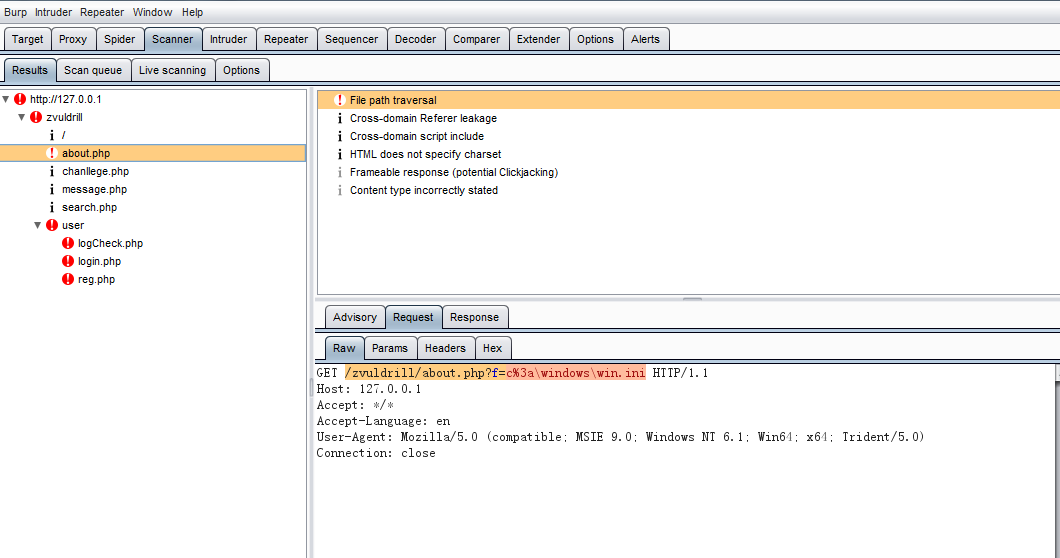Viewport: 1060px width, 558px height.
Task: Open the Scan queue sub-tab
Action: tap(93, 70)
